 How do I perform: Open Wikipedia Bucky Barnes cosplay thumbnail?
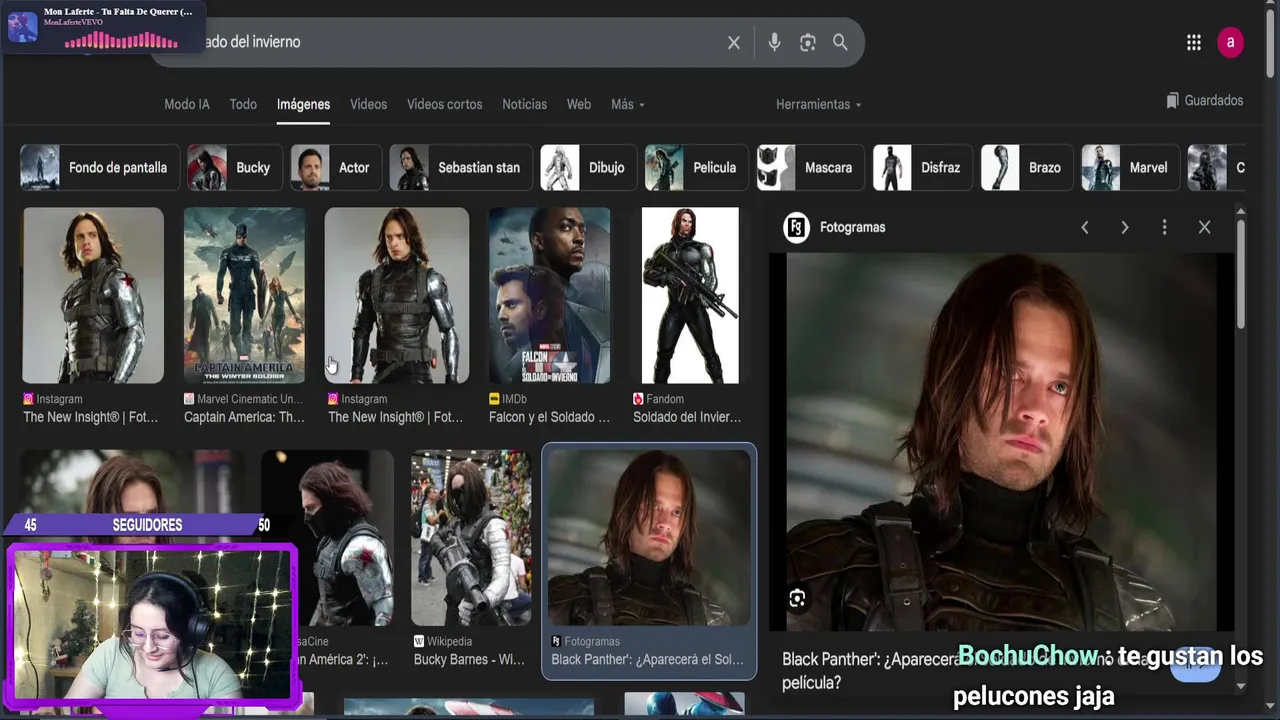point(471,538)
